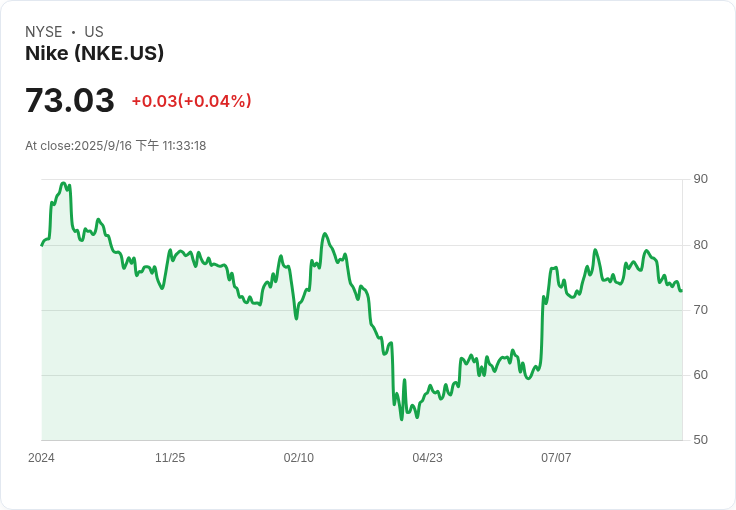The height and width of the screenshot is (510, 736).
Task: Click the 90 label on the price axis
Action: [x=701, y=179]
